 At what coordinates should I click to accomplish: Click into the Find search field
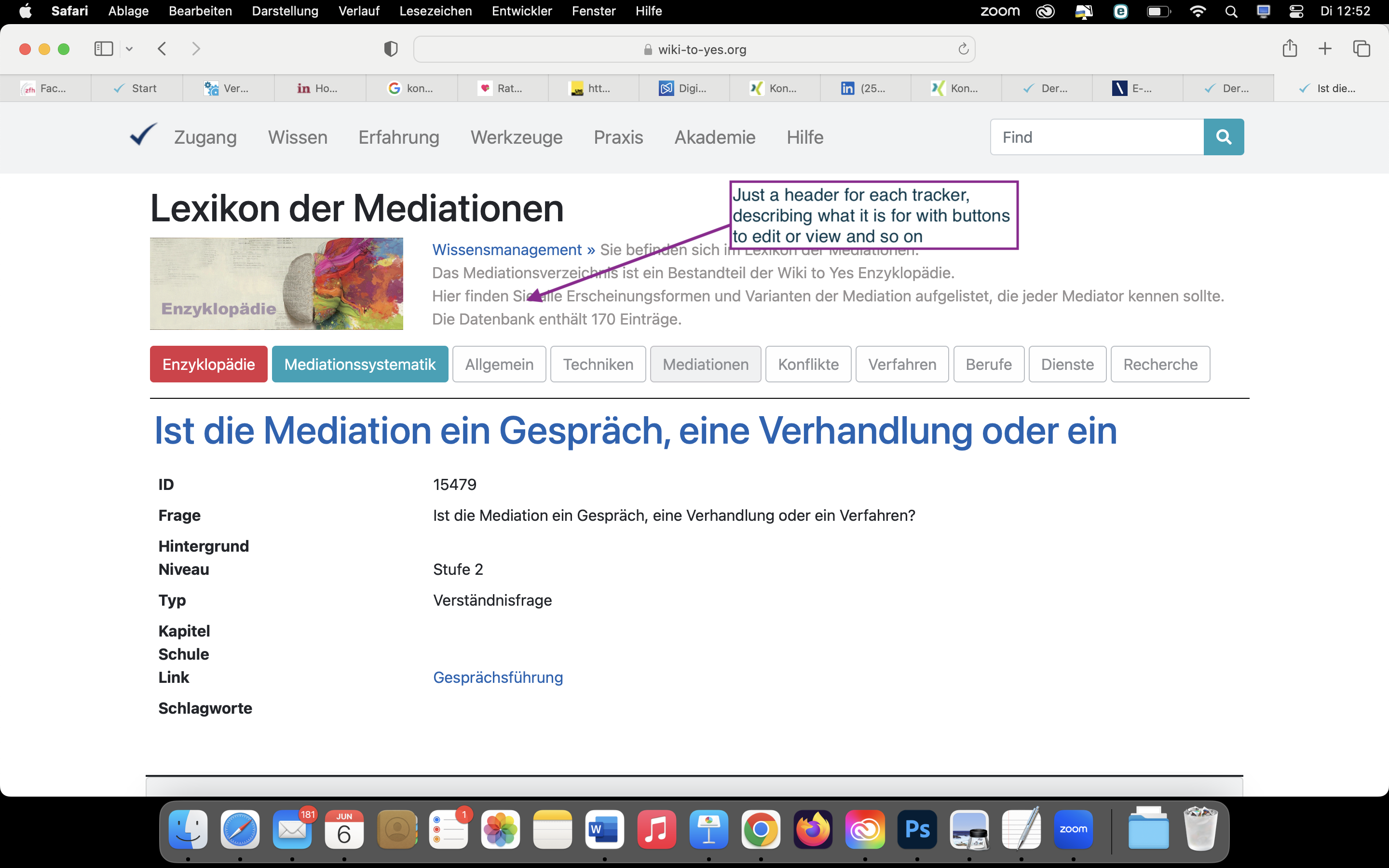click(x=1096, y=137)
